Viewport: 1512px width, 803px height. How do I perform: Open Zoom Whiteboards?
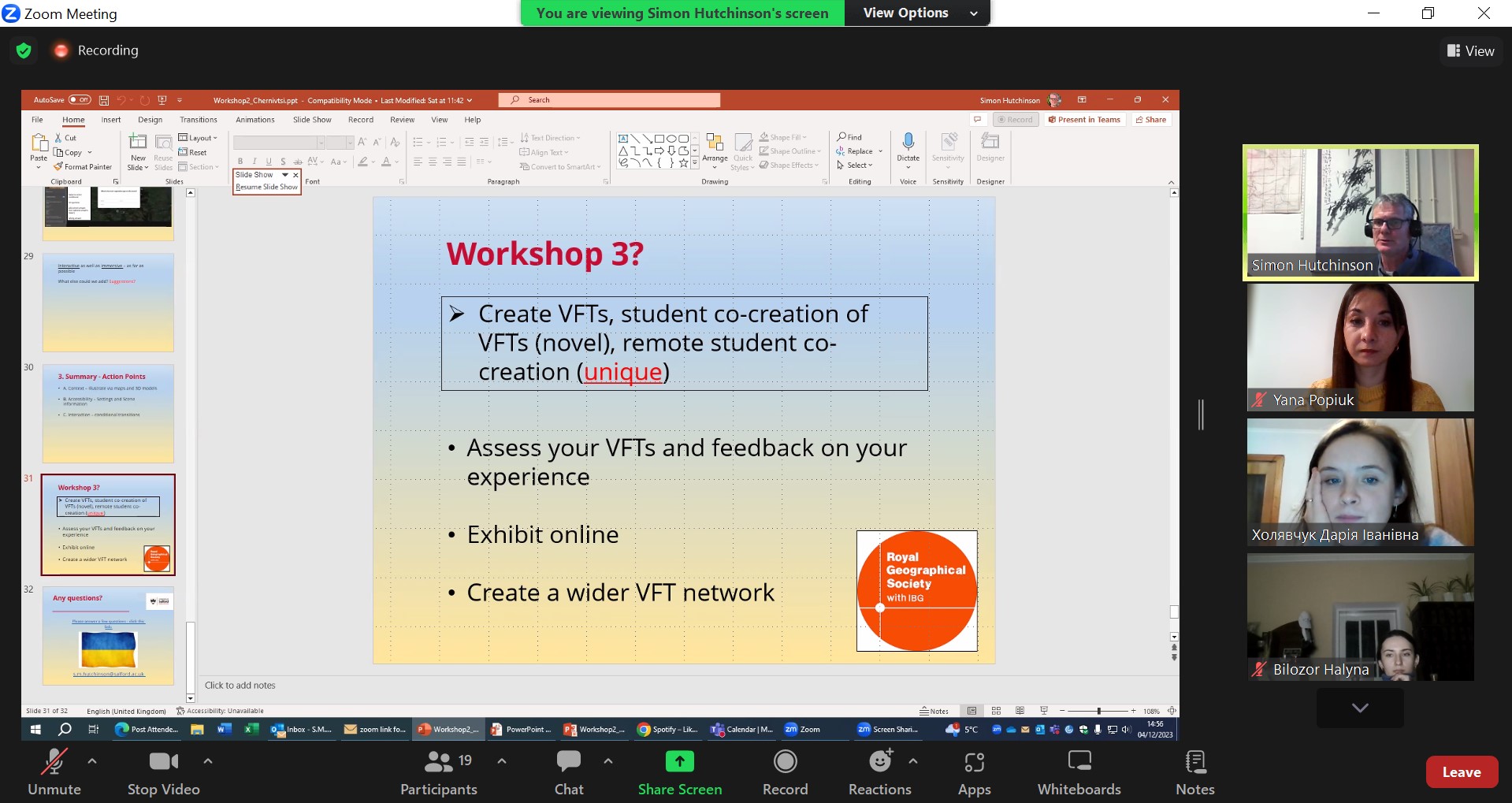1079,772
